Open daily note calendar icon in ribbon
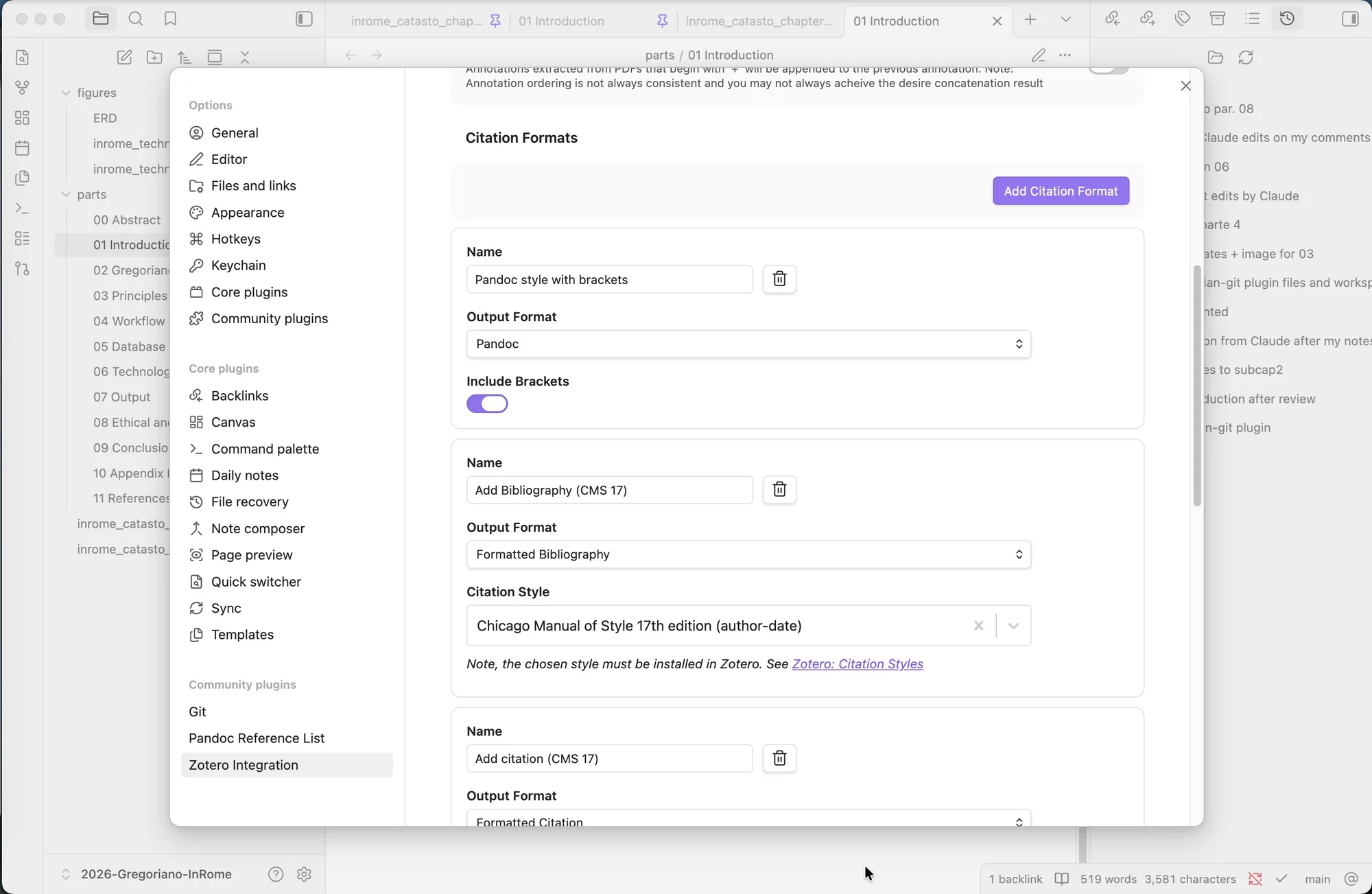The image size is (1372, 894). pyautogui.click(x=22, y=148)
